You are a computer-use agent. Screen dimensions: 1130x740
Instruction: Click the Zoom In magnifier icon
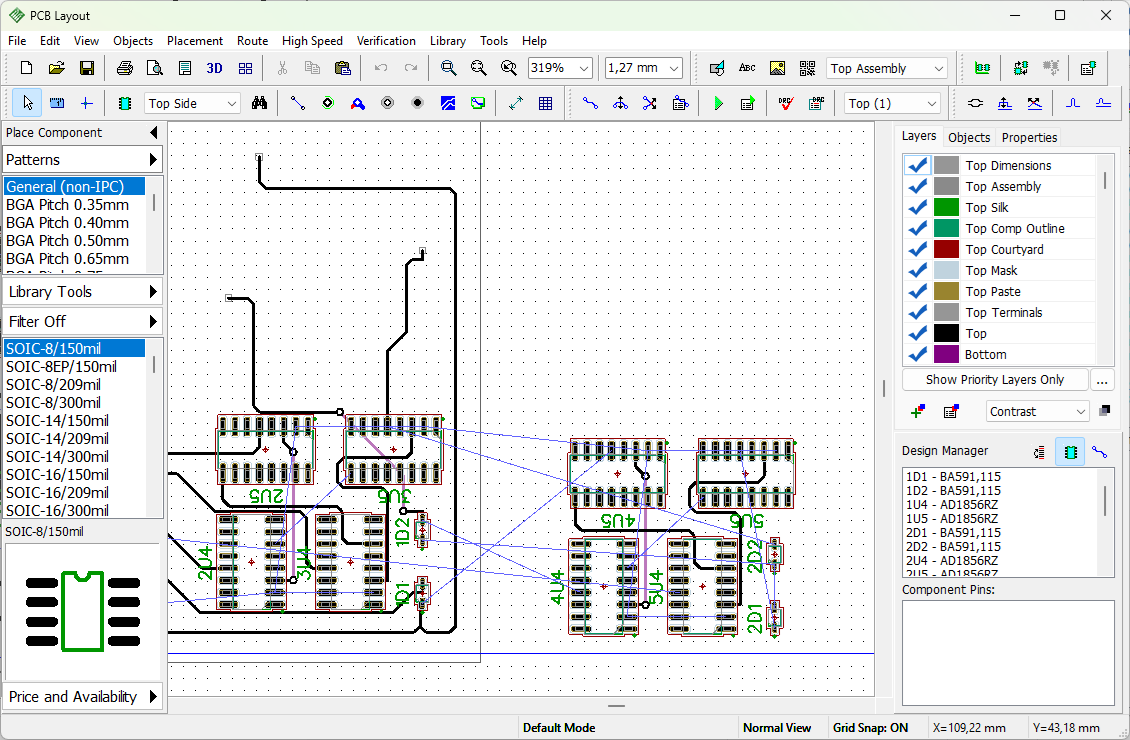448,68
